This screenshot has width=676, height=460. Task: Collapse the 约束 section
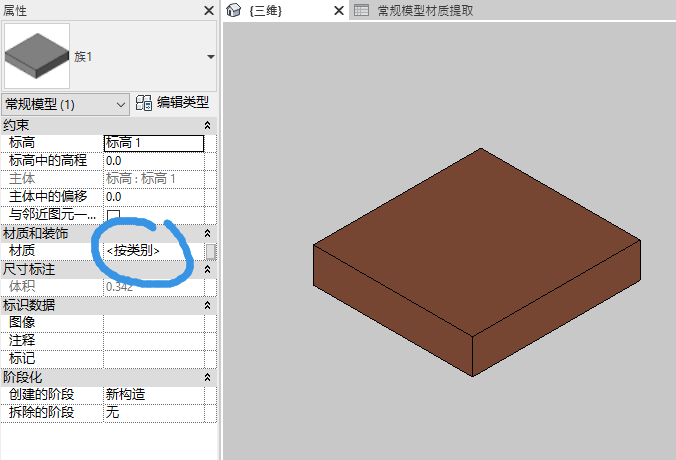click(207, 125)
